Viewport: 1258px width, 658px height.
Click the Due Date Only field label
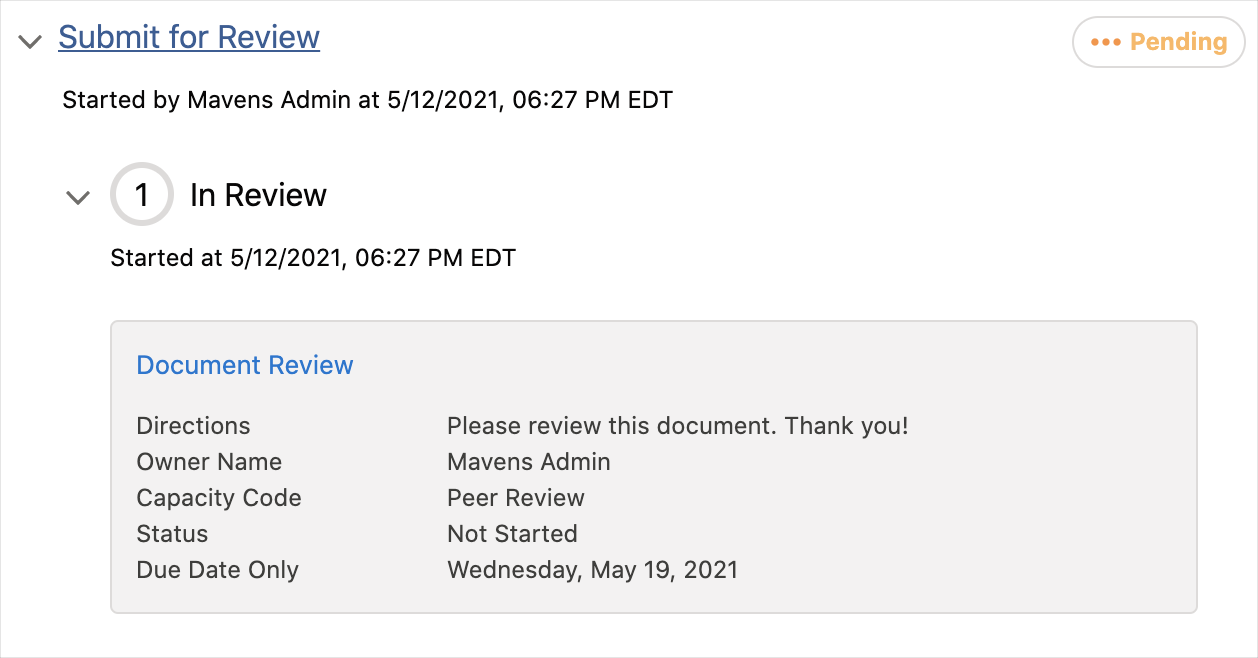pyautogui.click(x=217, y=570)
